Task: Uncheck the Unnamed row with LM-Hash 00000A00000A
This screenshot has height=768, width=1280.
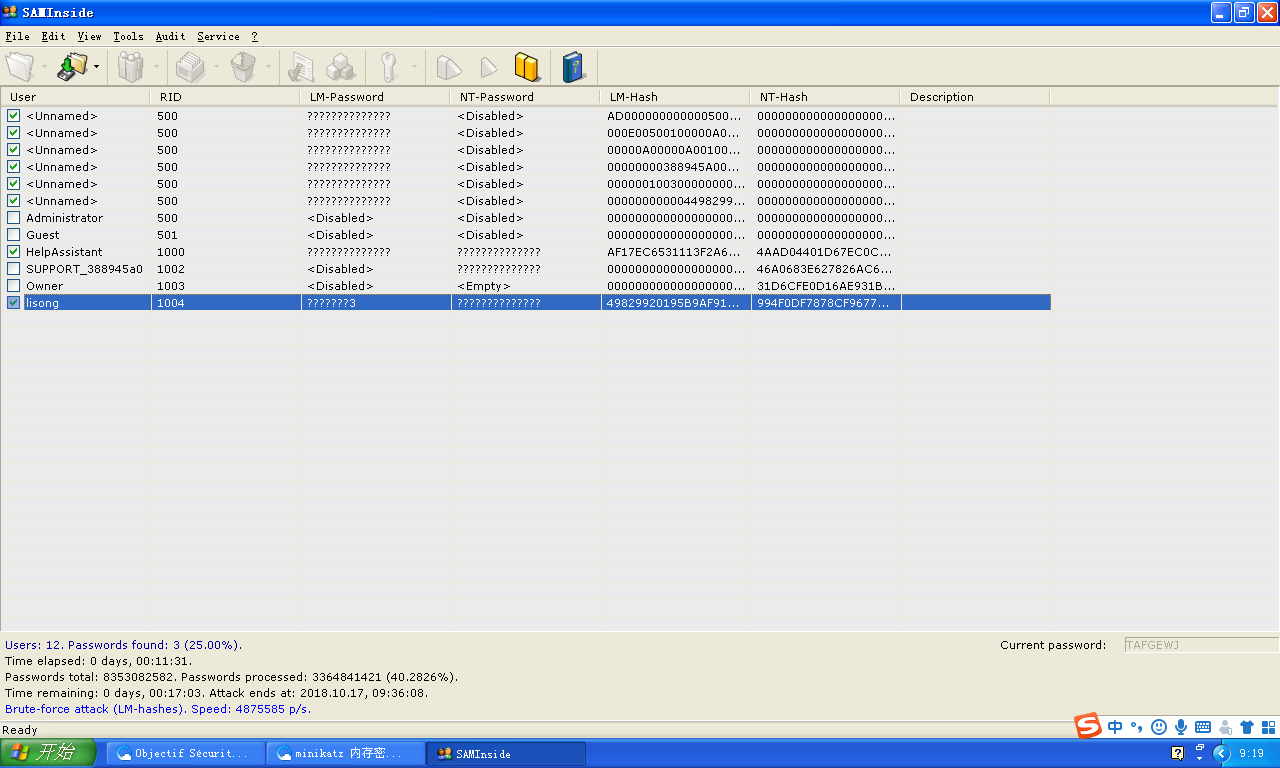Action: click(x=14, y=150)
